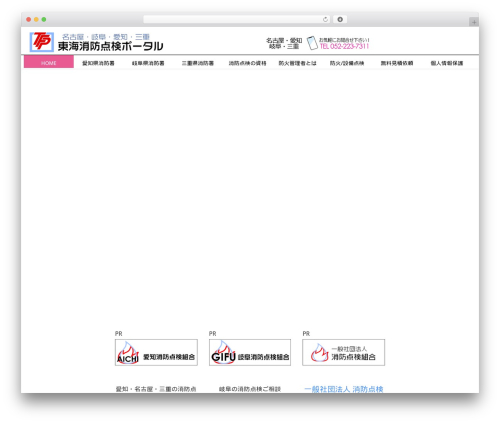This screenshot has width=500, height=423.
Task: Open the 一般社団法人 消防点検組合 banner
Action: (344, 352)
